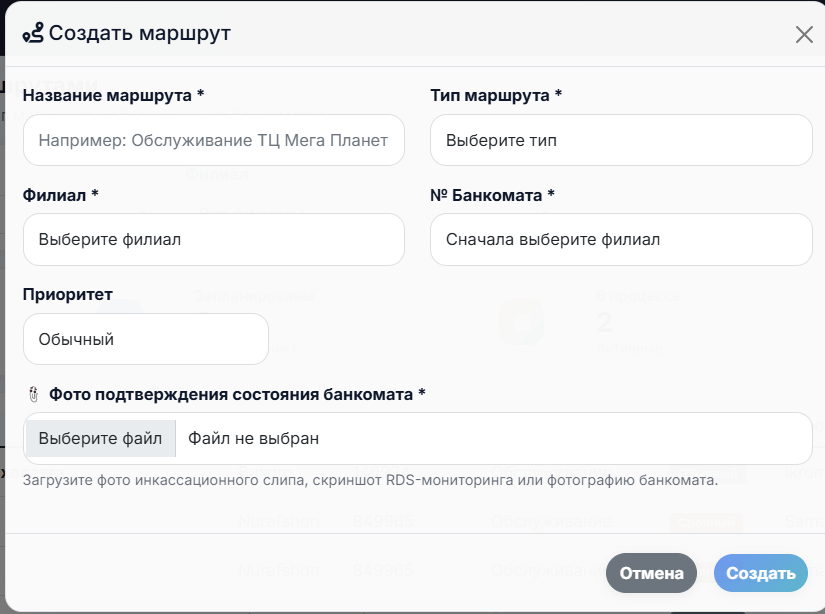Click the route icon in dialog title

click(x=33, y=34)
